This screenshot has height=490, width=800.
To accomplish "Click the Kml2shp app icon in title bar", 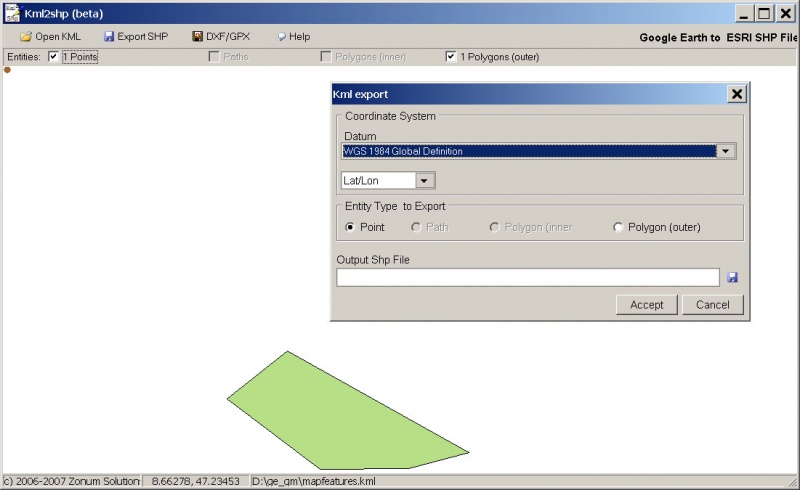I will click(12, 14).
